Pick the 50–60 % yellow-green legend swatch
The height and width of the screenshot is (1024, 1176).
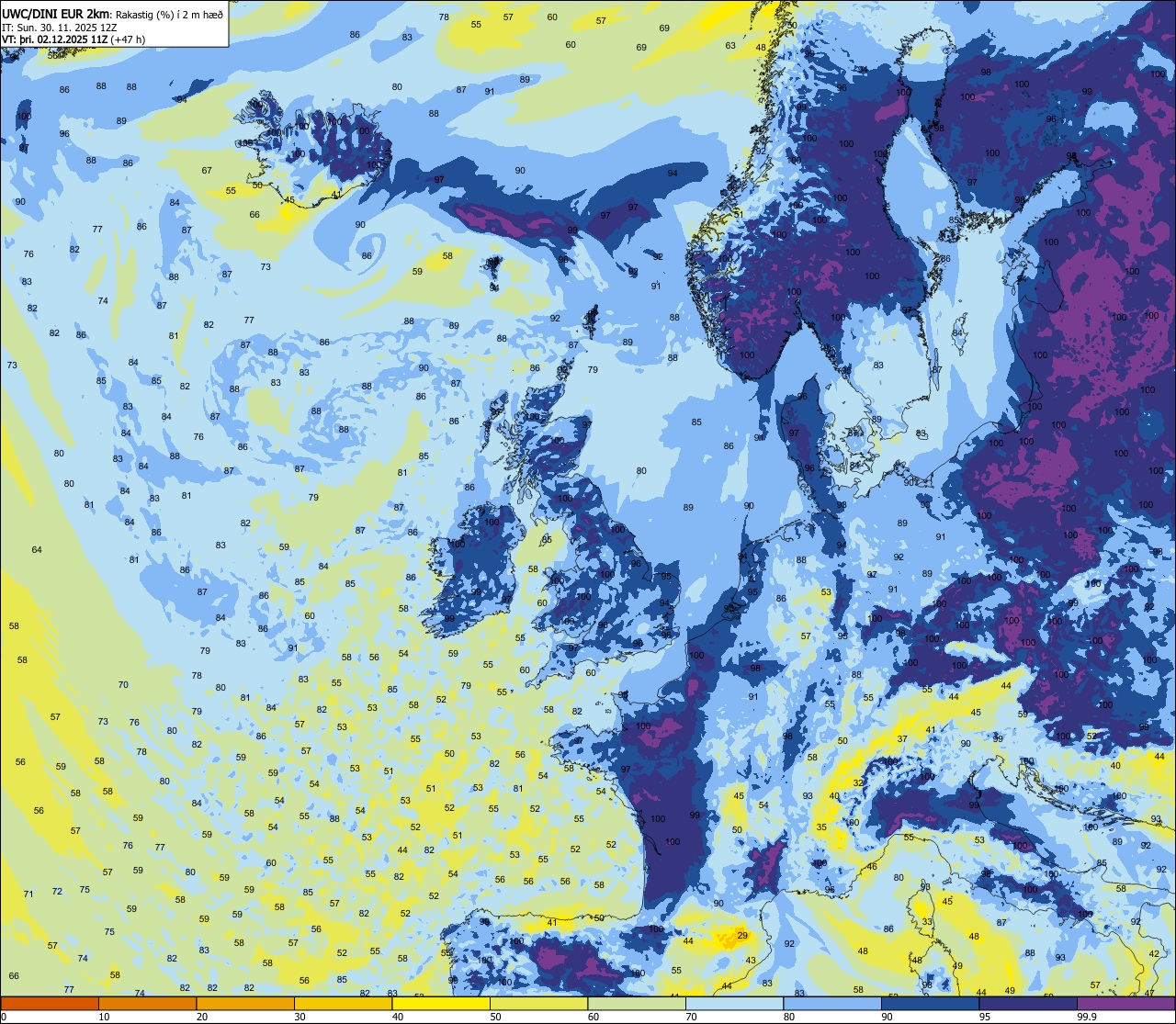pos(538,1003)
